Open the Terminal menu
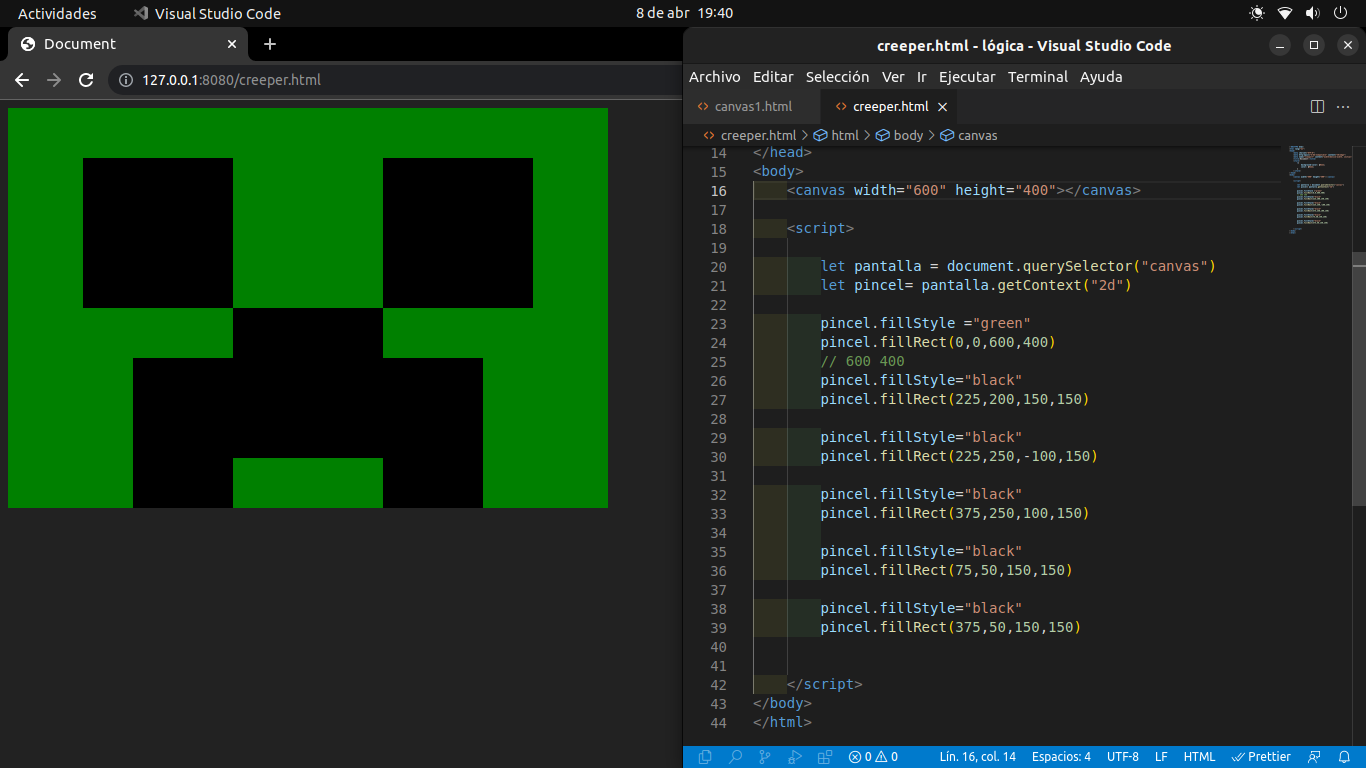Image resolution: width=1366 pixels, height=768 pixels. click(1038, 77)
